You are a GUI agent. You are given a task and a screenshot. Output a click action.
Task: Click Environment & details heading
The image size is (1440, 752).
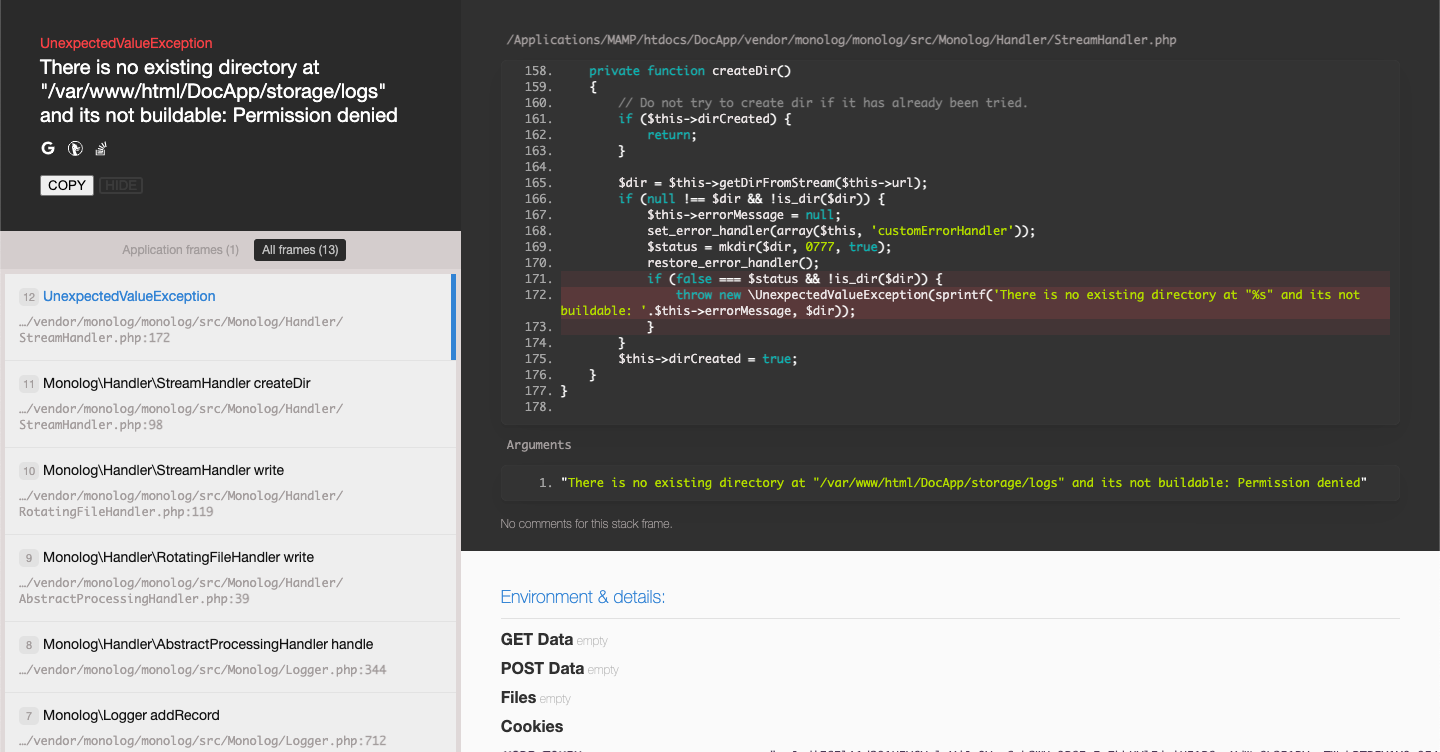(x=583, y=597)
